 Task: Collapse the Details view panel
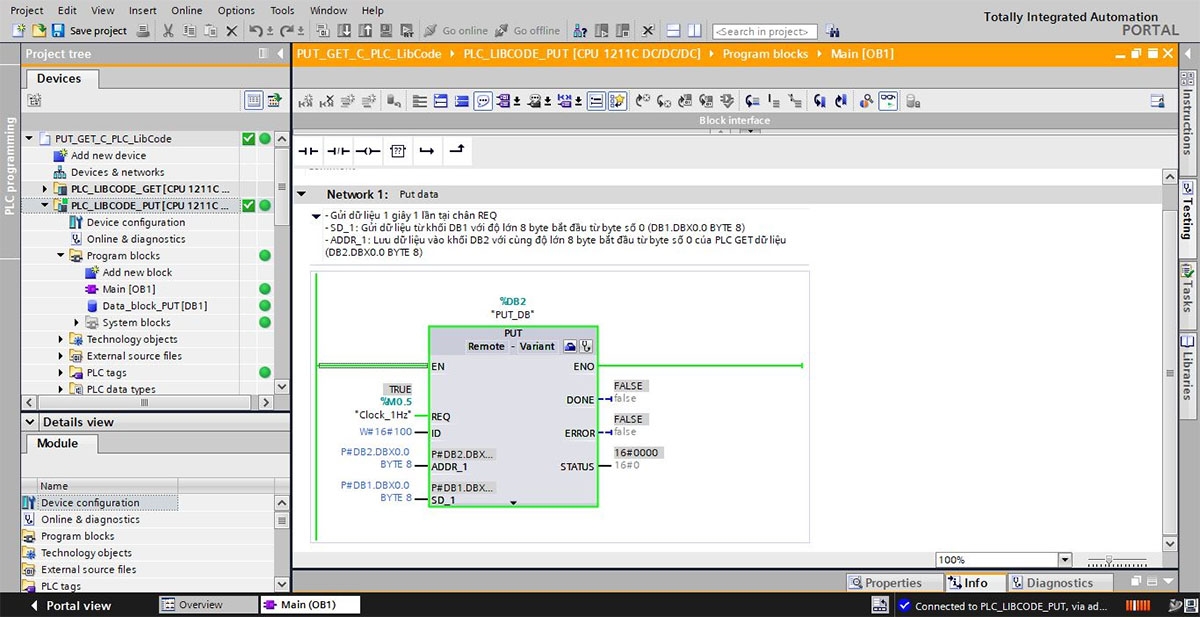point(32,422)
